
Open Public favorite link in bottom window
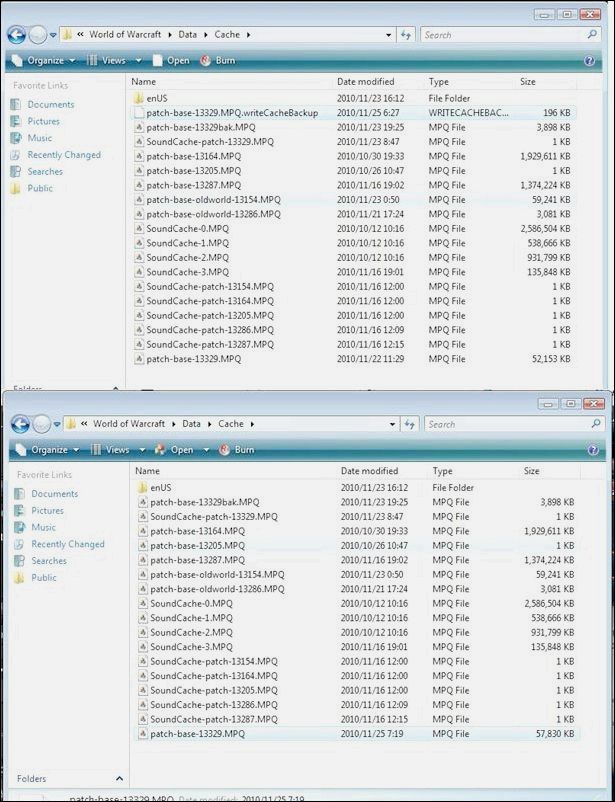[44, 577]
